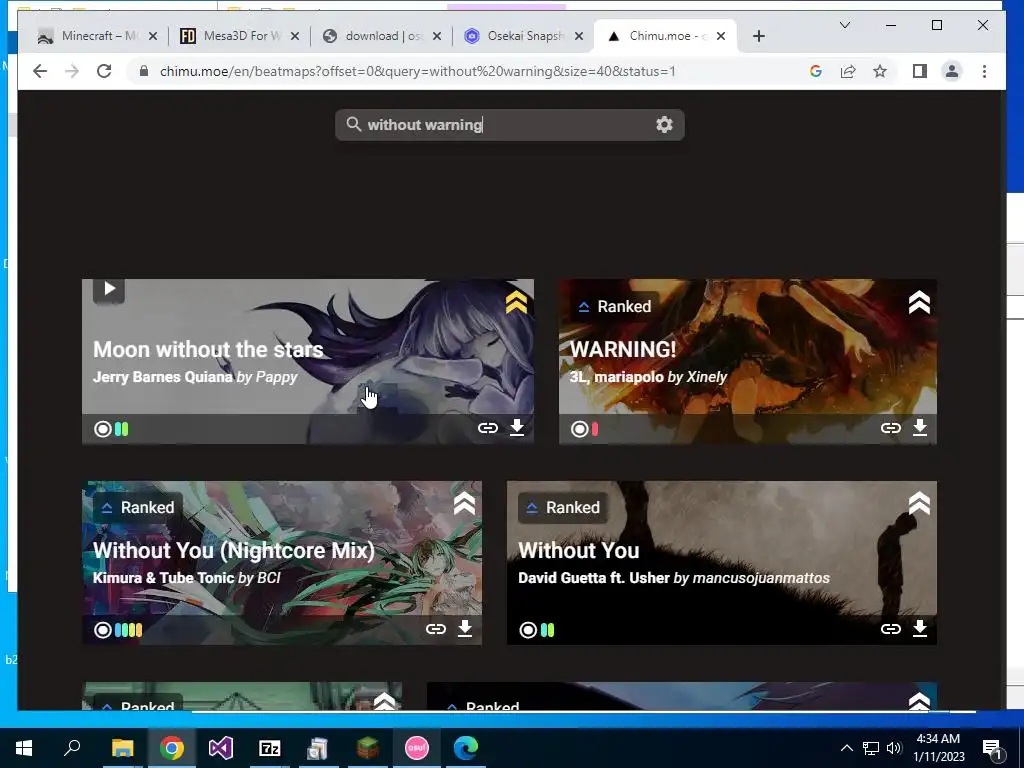Open the Chrome profile menu

[x=952, y=71]
